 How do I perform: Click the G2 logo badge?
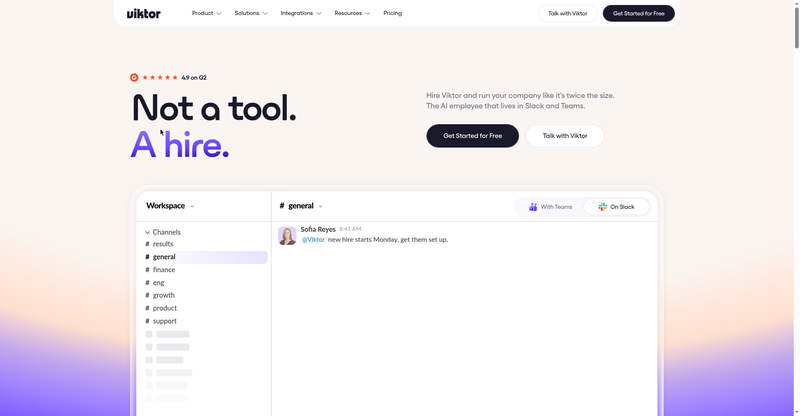[134, 78]
